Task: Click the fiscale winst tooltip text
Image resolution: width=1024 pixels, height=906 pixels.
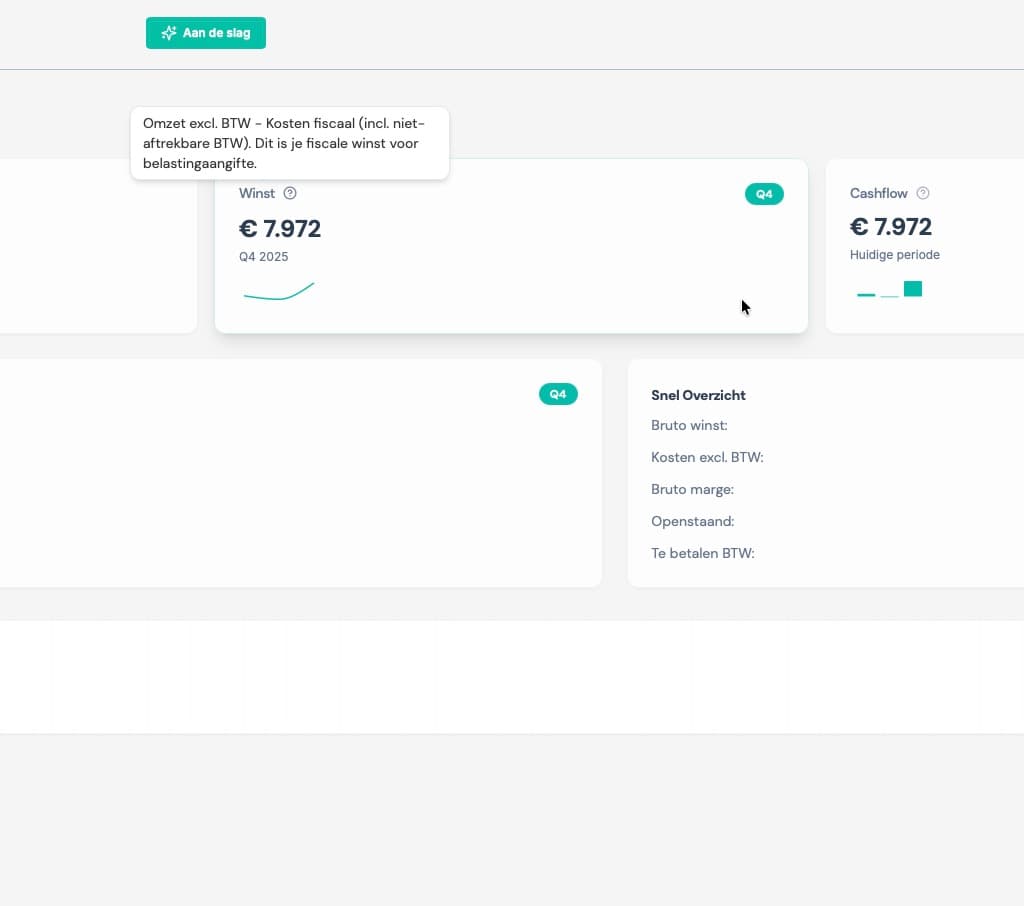Action: (x=289, y=143)
